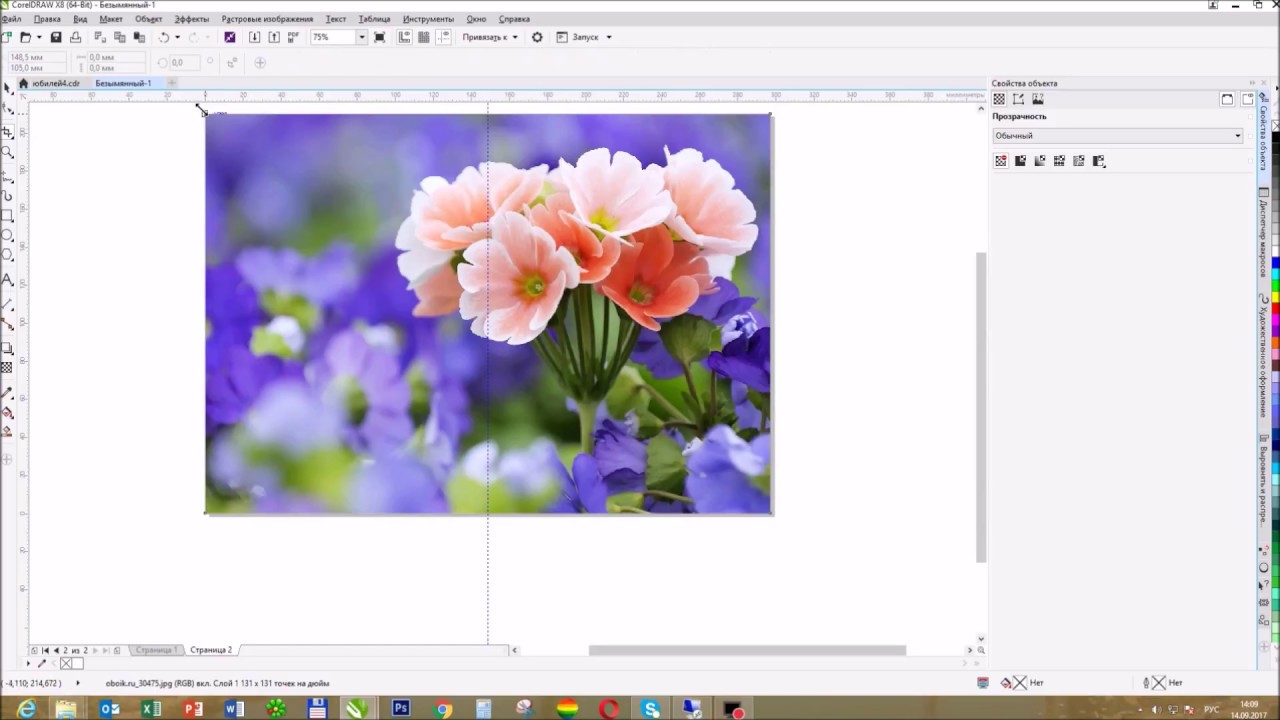Select the checkered Transparency tool in toolbox
This screenshot has height=720, width=1280.
[x=7, y=368]
